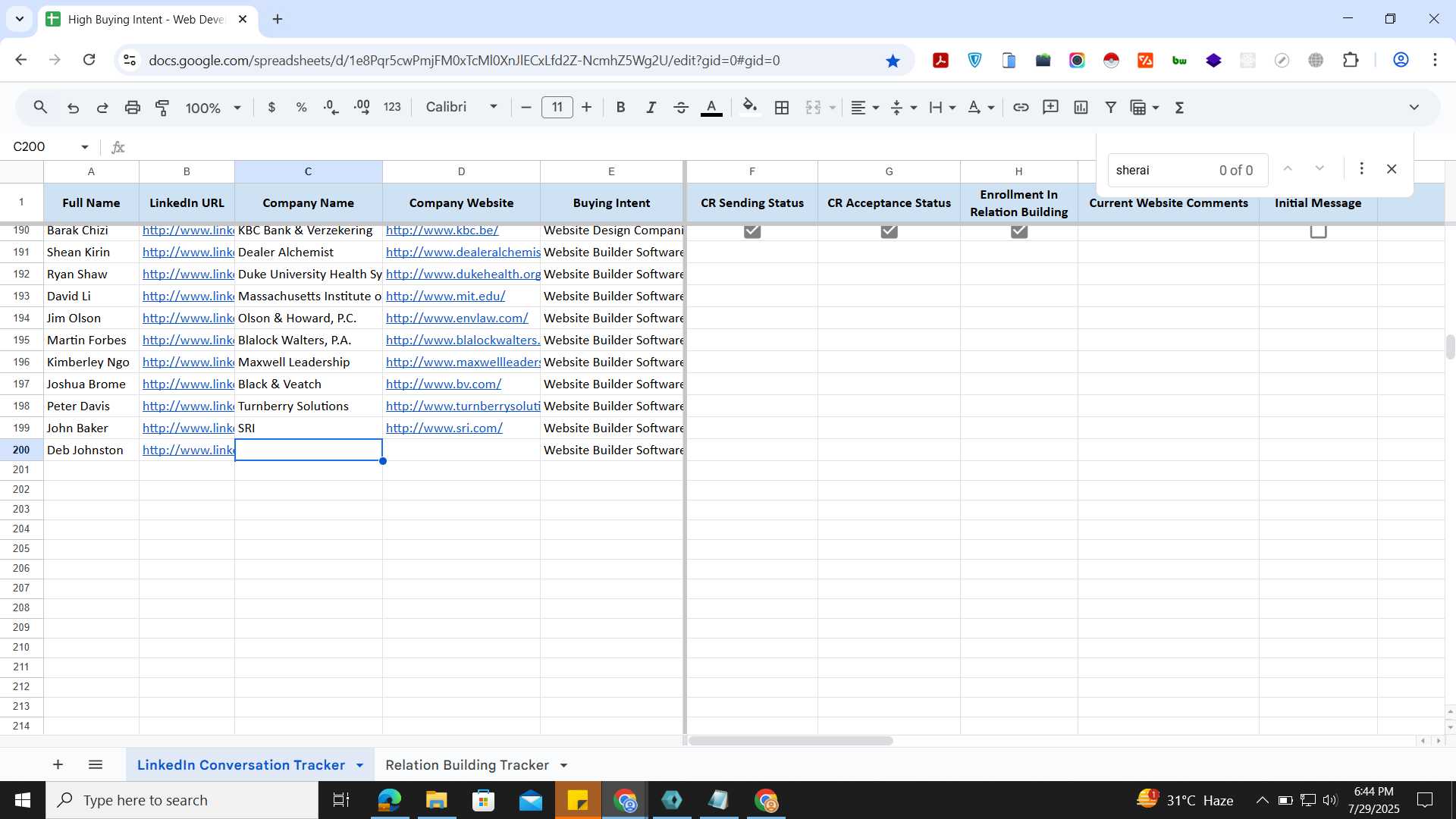Close the find bar
1456x819 pixels.
tap(1392, 169)
